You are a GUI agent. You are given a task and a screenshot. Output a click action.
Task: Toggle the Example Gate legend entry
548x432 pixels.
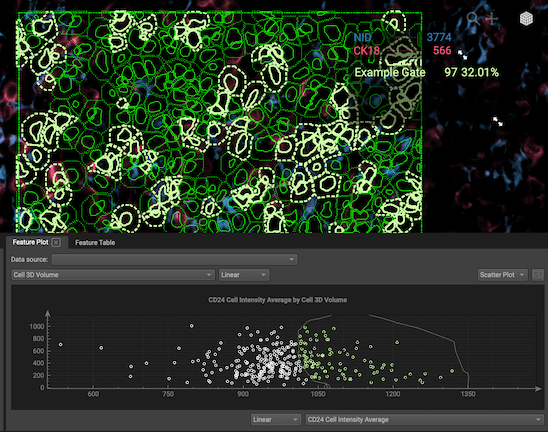point(390,72)
